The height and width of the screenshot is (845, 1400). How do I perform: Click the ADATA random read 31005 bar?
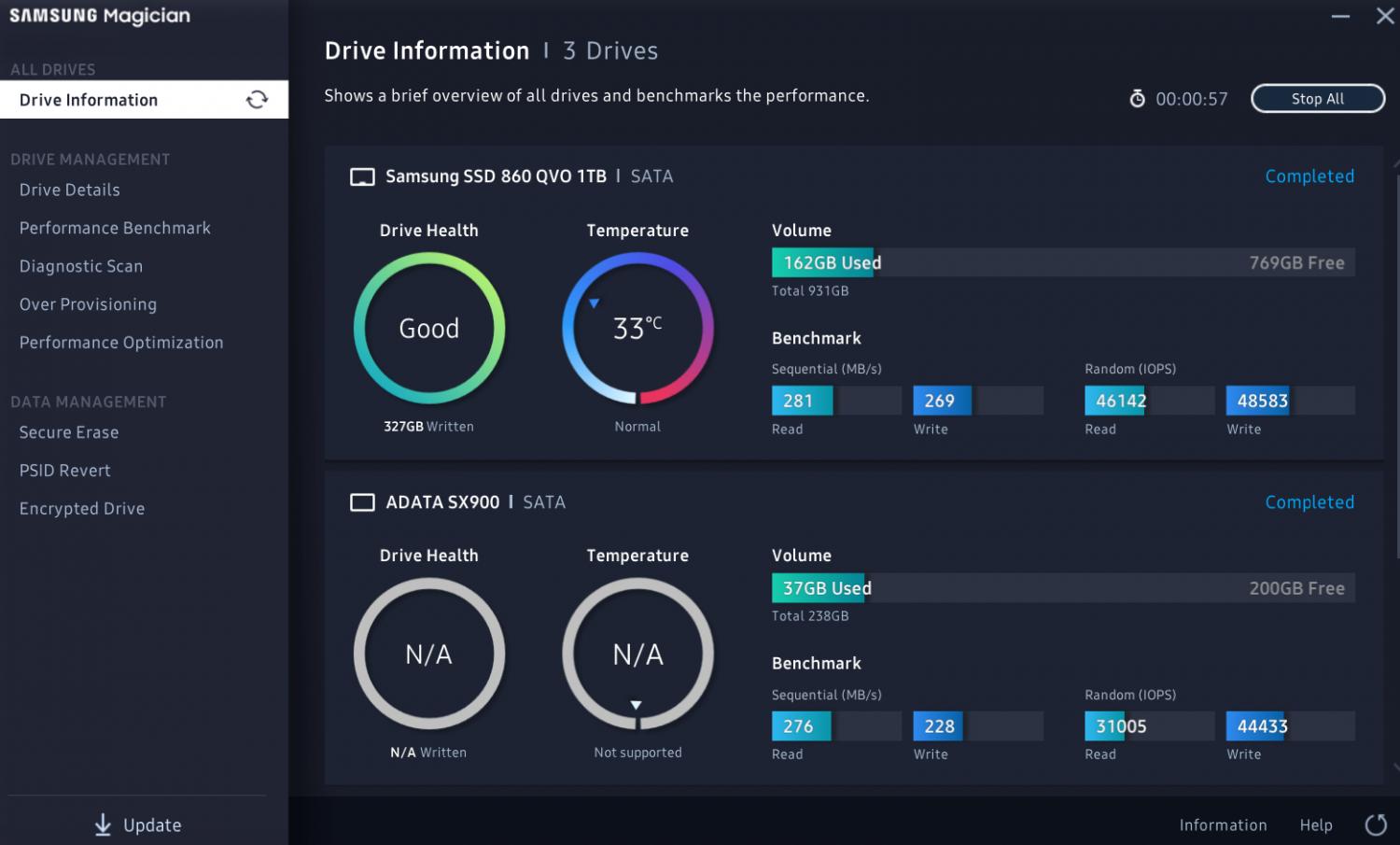point(1149,726)
